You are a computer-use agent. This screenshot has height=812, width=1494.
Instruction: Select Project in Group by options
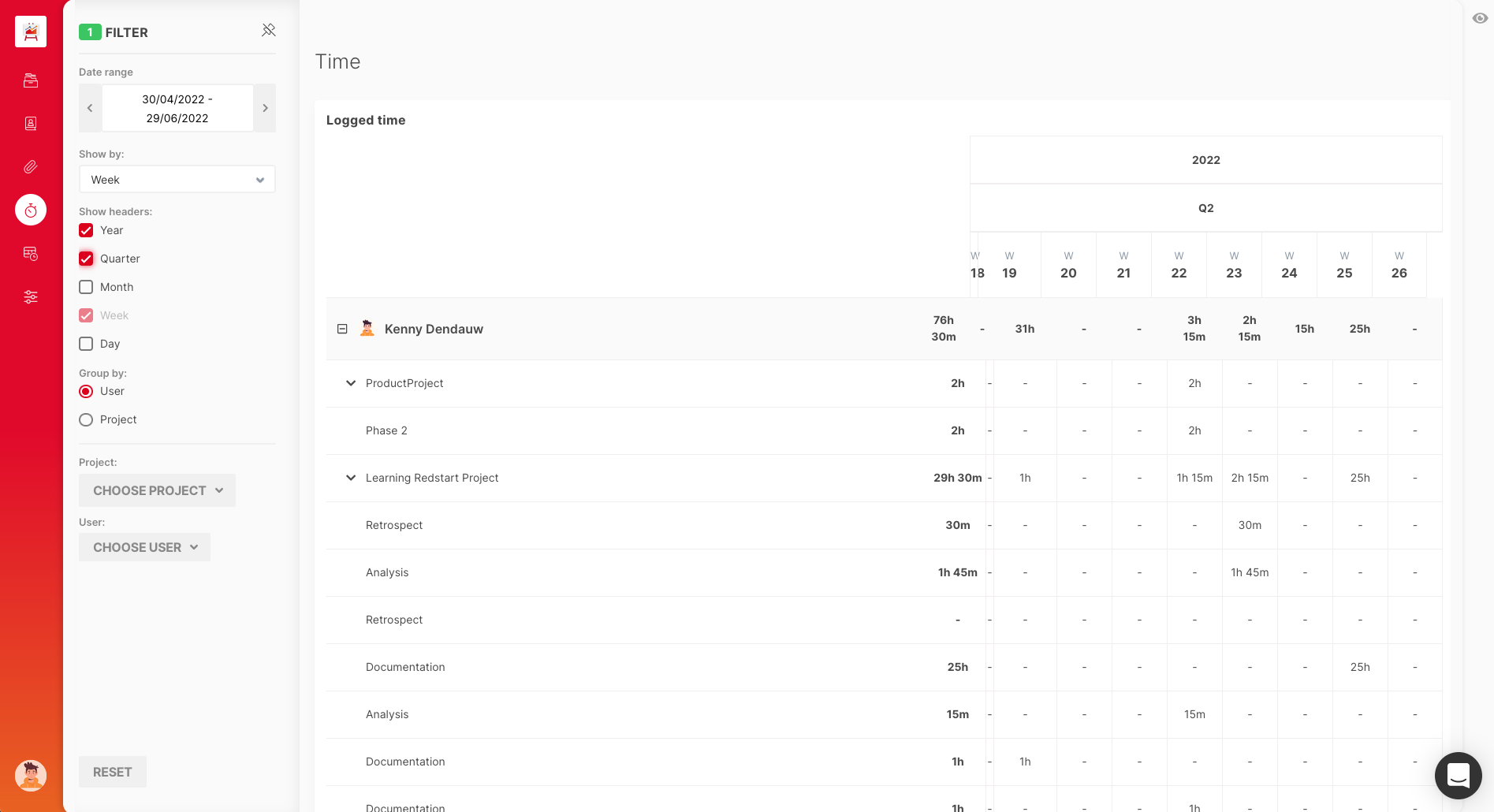click(x=87, y=419)
